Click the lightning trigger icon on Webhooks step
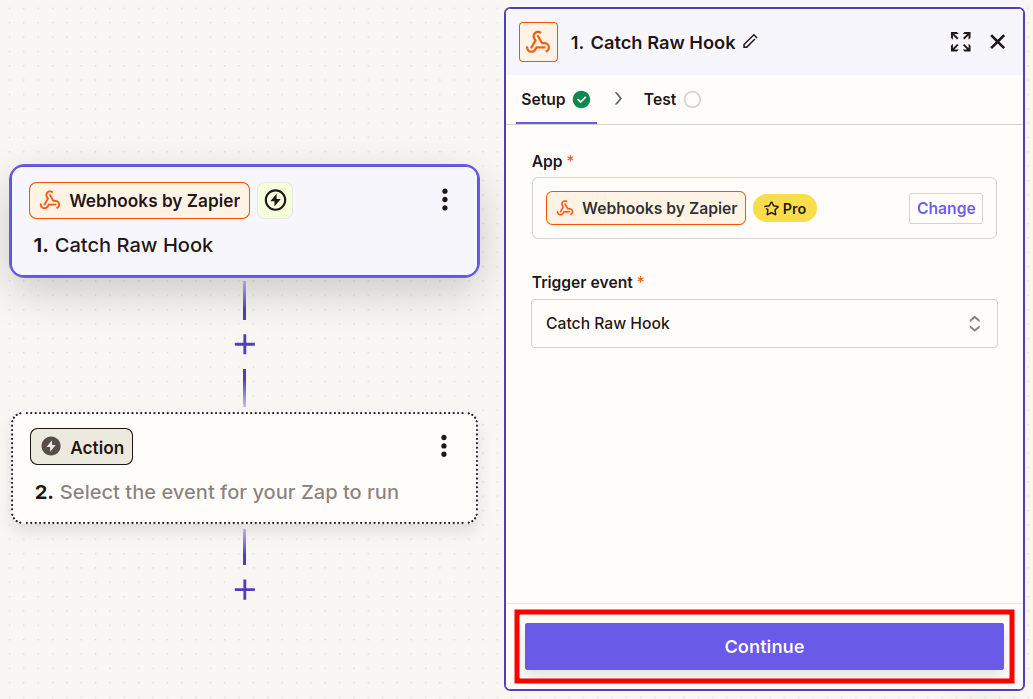The image size is (1033, 699). pyautogui.click(x=275, y=201)
